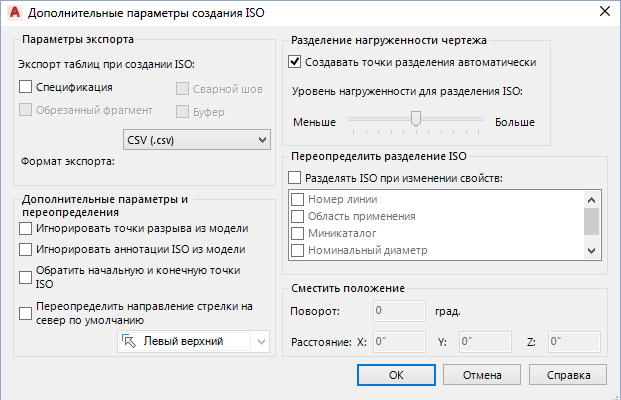This screenshot has height=400, width=621.
Task: Click the arrow icon in Левый верхний dropdown
Action: pyautogui.click(x=128, y=342)
